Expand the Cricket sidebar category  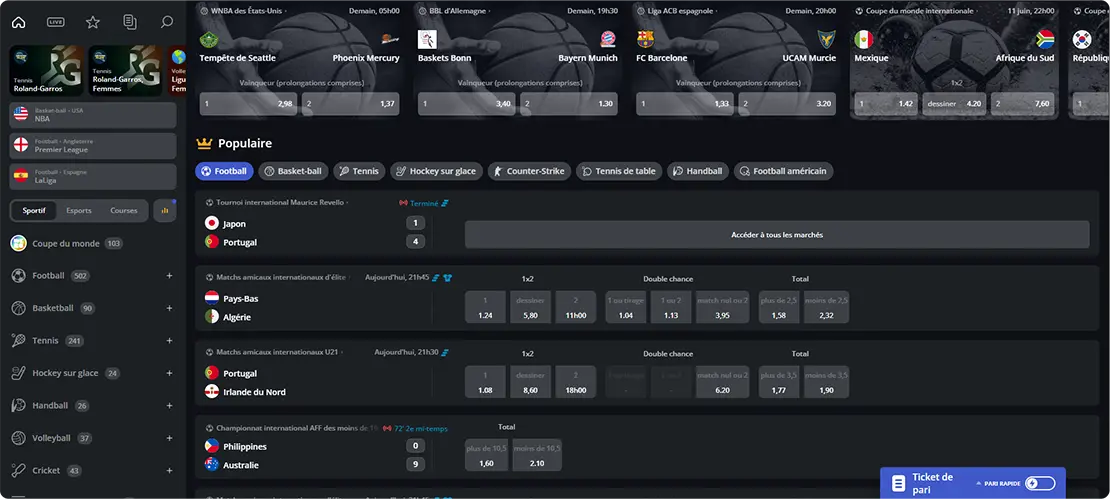[169, 471]
